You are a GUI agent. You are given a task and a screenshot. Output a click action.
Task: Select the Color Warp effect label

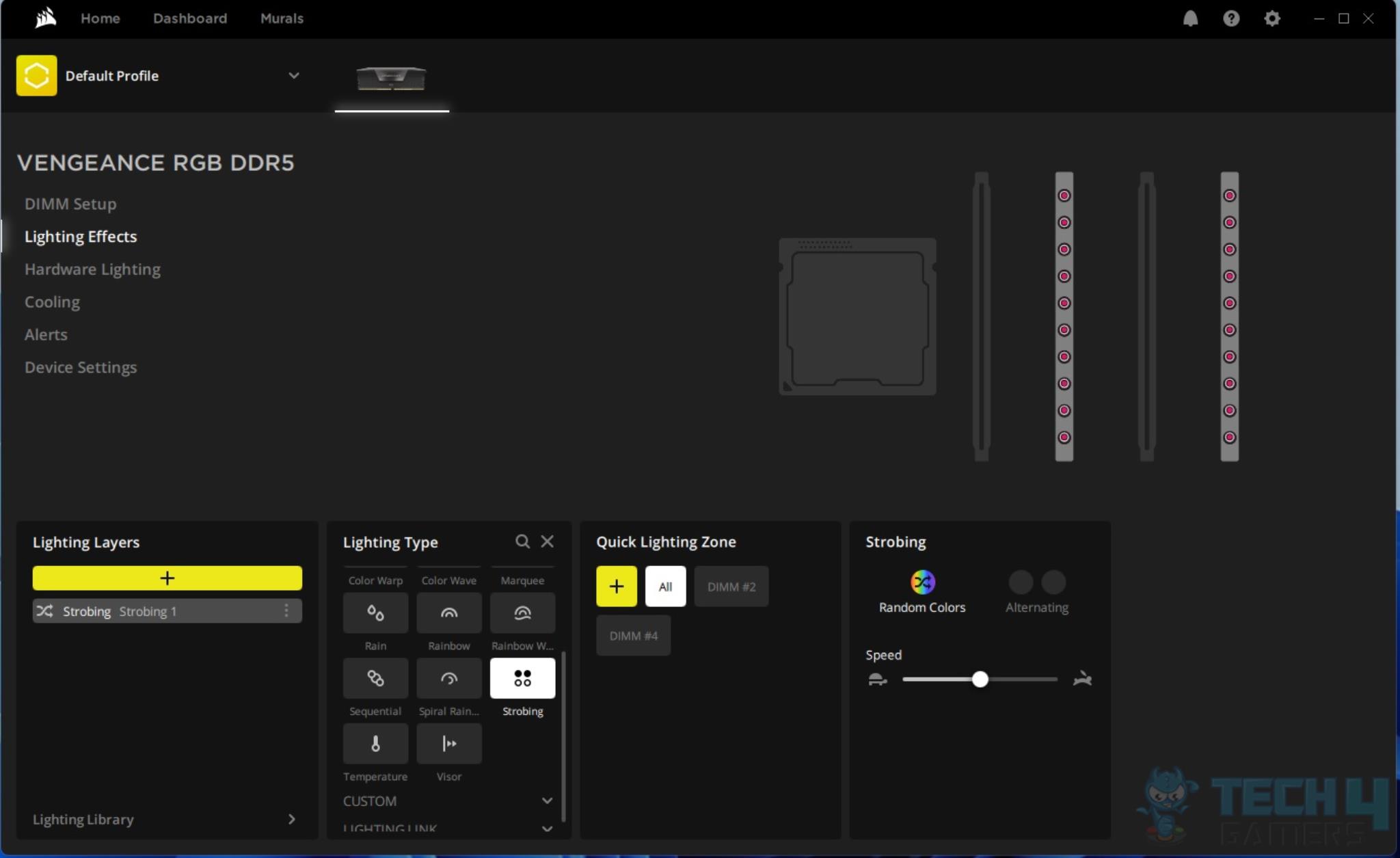tap(375, 580)
